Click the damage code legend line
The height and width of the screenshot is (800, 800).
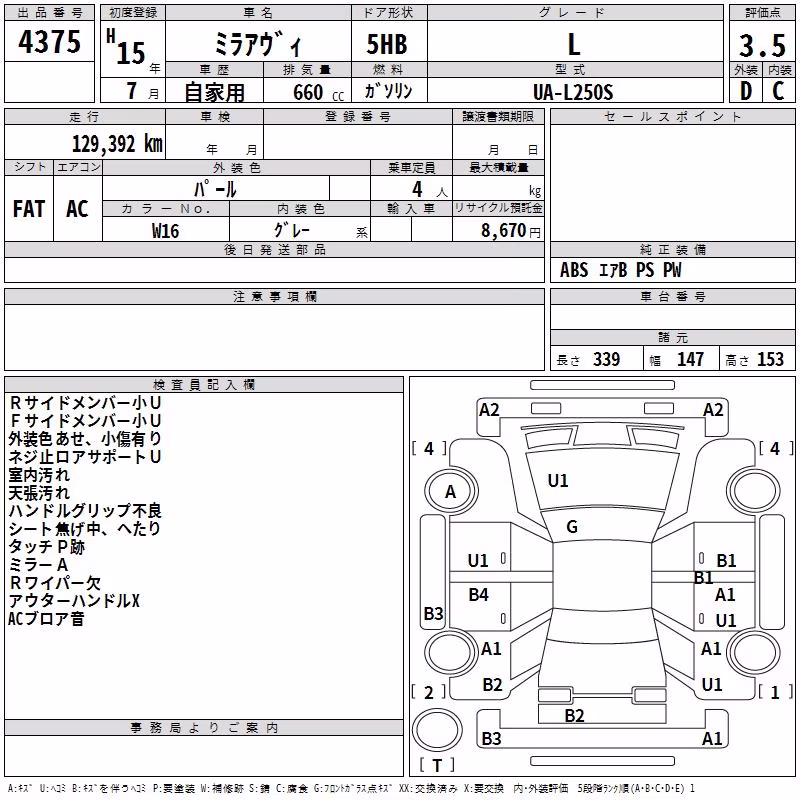tap(351, 788)
